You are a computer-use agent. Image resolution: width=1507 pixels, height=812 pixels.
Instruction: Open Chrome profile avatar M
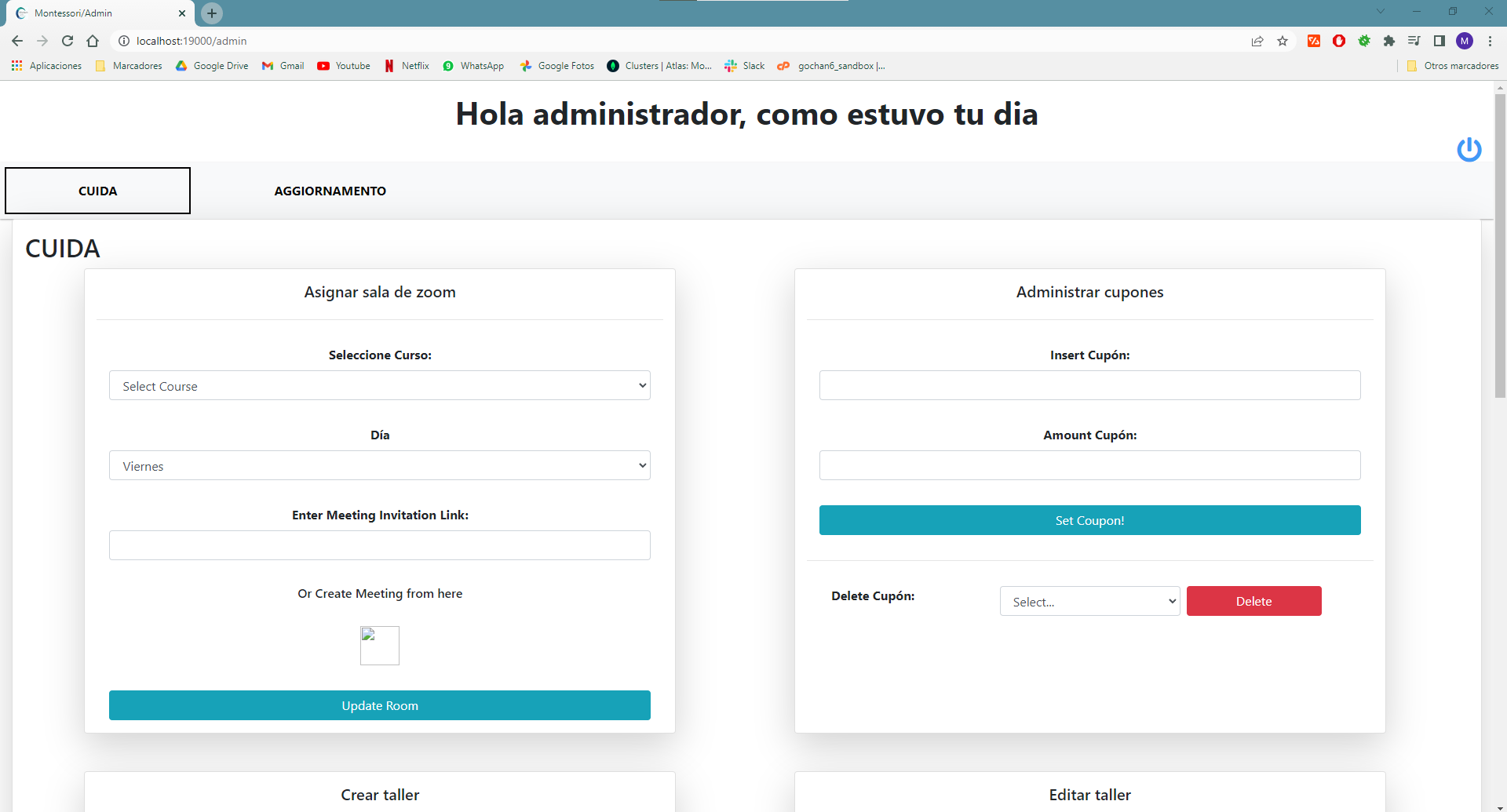pyautogui.click(x=1465, y=41)
